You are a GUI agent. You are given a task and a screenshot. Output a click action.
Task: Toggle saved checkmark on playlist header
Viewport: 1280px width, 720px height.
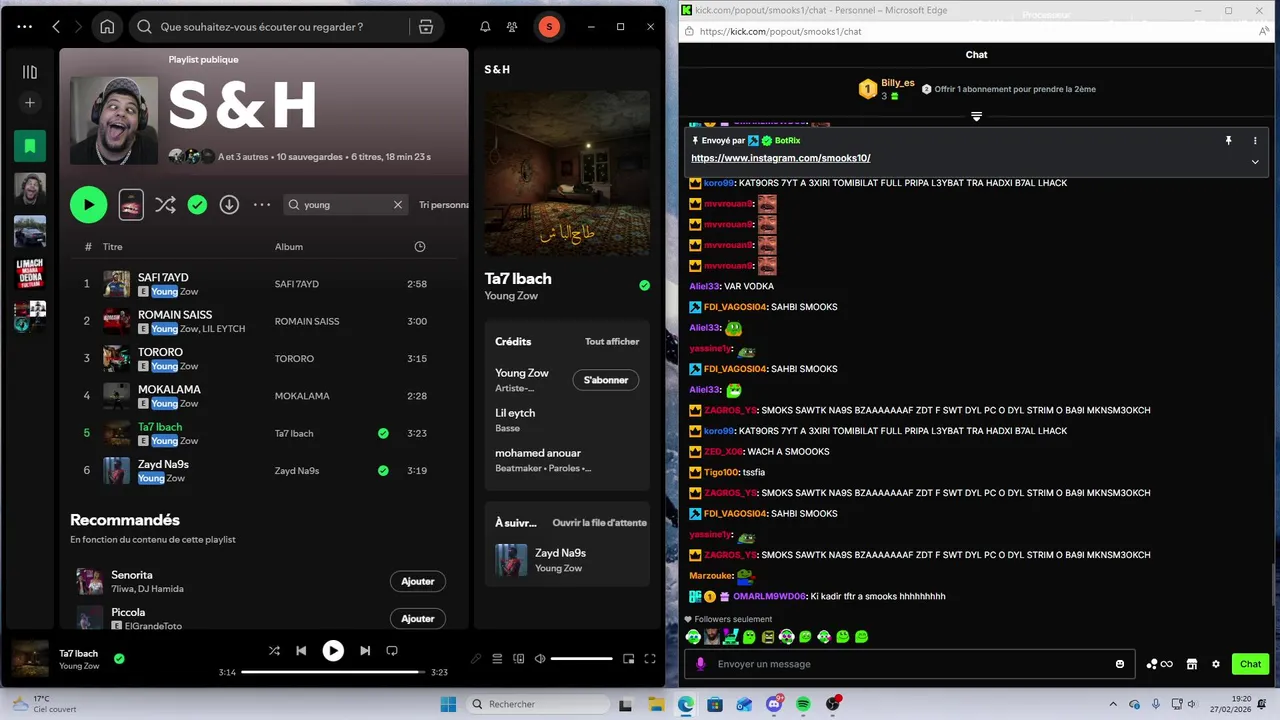[197, 204]
